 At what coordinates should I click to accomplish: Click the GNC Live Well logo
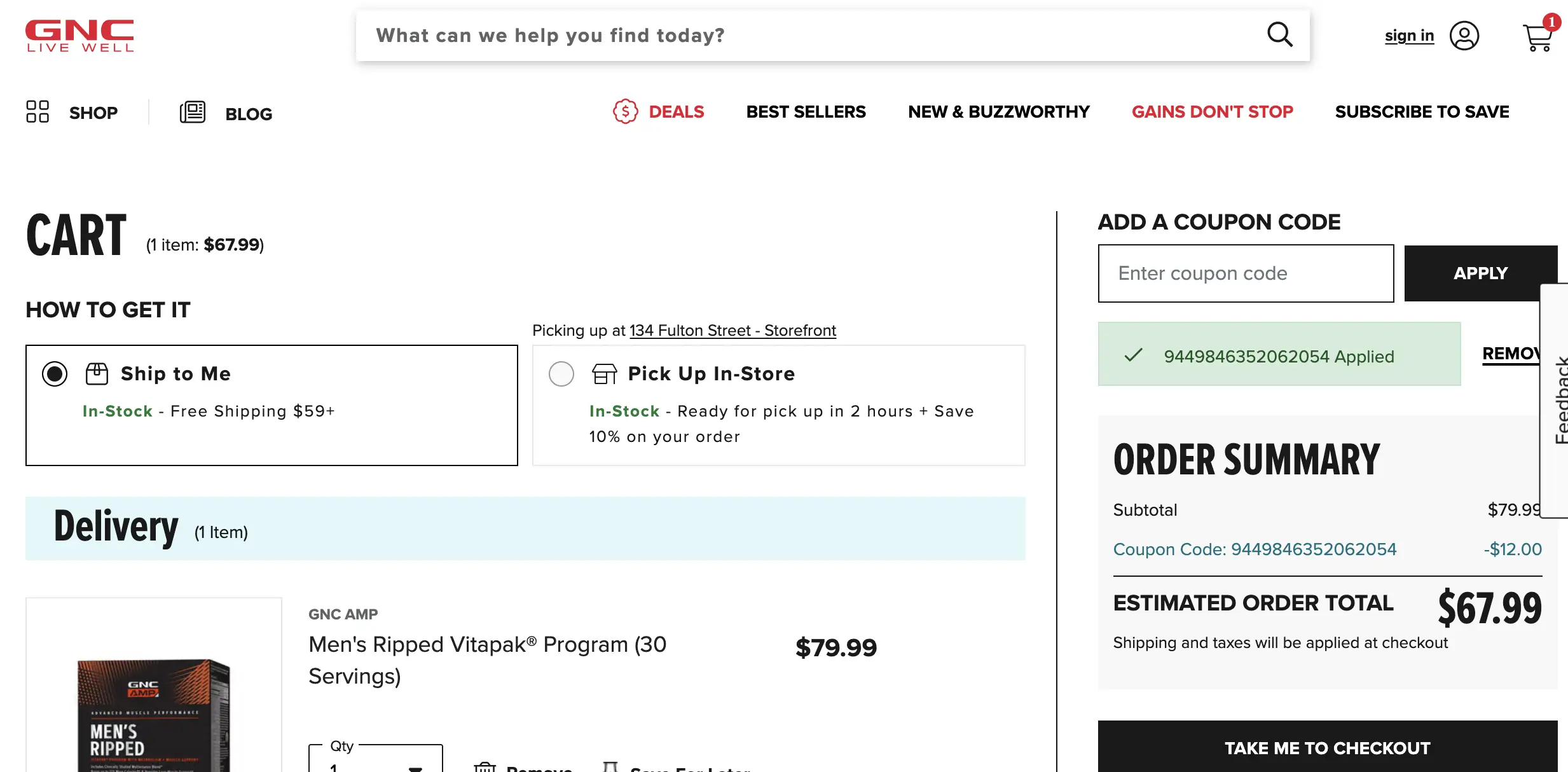pyautogui.click(x=79, y=36)
